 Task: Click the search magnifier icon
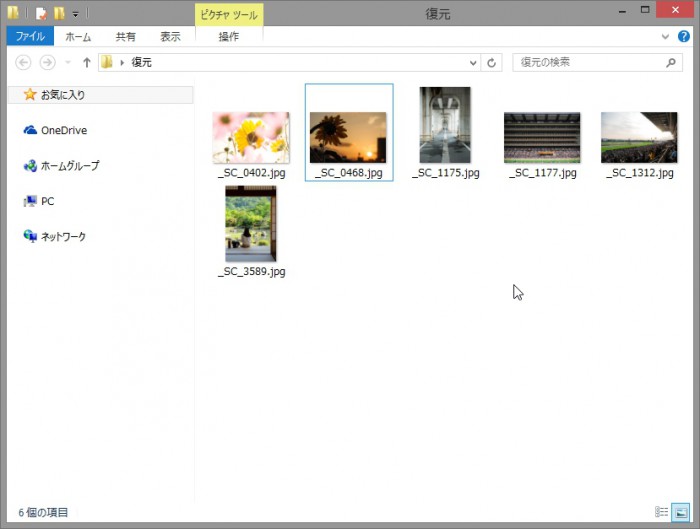pos(671,62)
